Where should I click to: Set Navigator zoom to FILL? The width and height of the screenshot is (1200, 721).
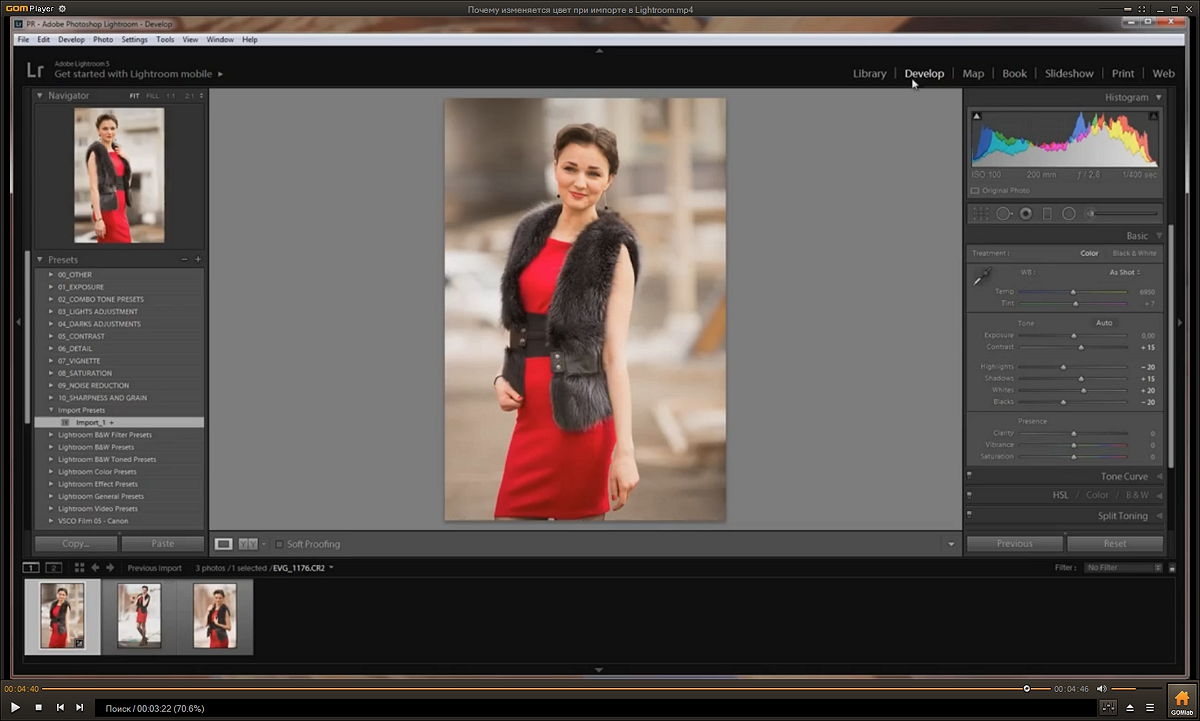[x=152, y=96]
